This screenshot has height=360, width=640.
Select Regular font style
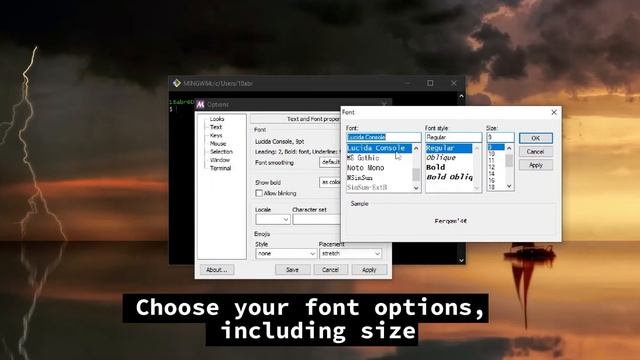click(x=449, y=148)
